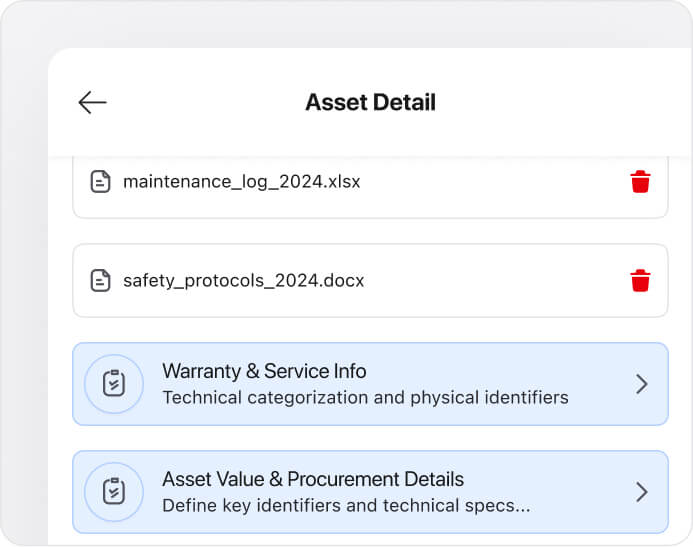Select 'Define key identifiers and technical specs...' subtitle

346,506
